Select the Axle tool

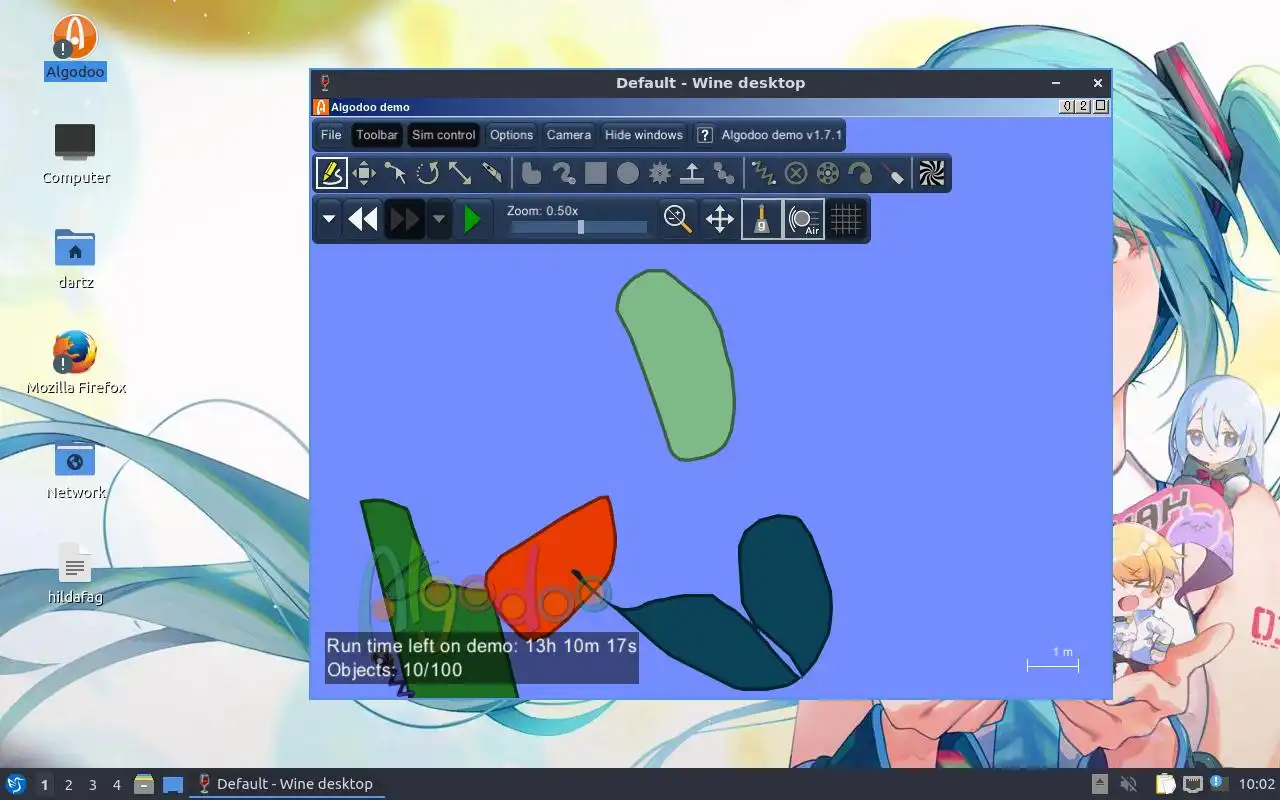(828, 174)
